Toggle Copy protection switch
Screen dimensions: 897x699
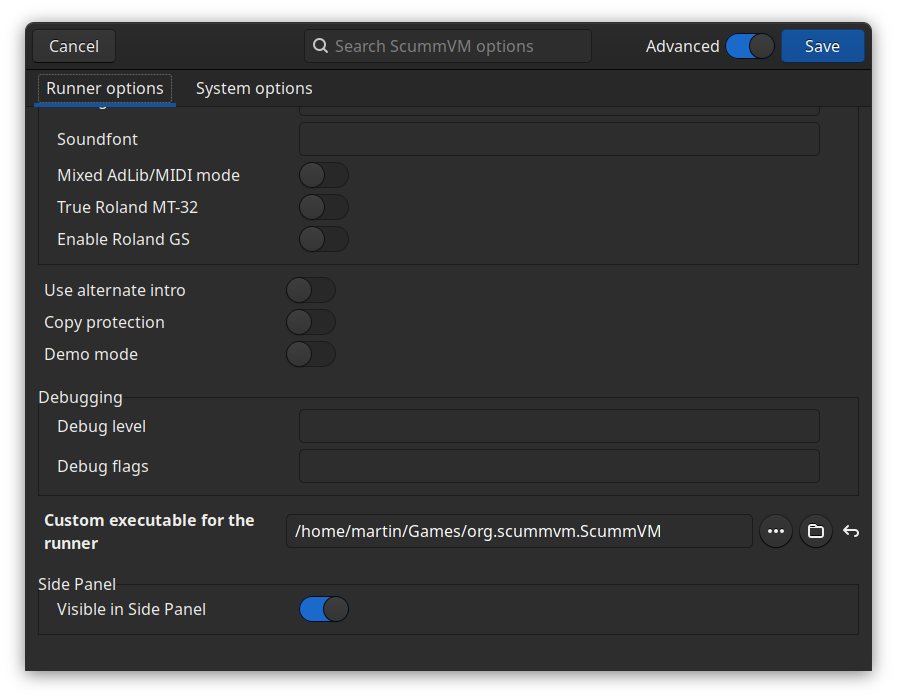pyautogui.click(x=311, y=322)
